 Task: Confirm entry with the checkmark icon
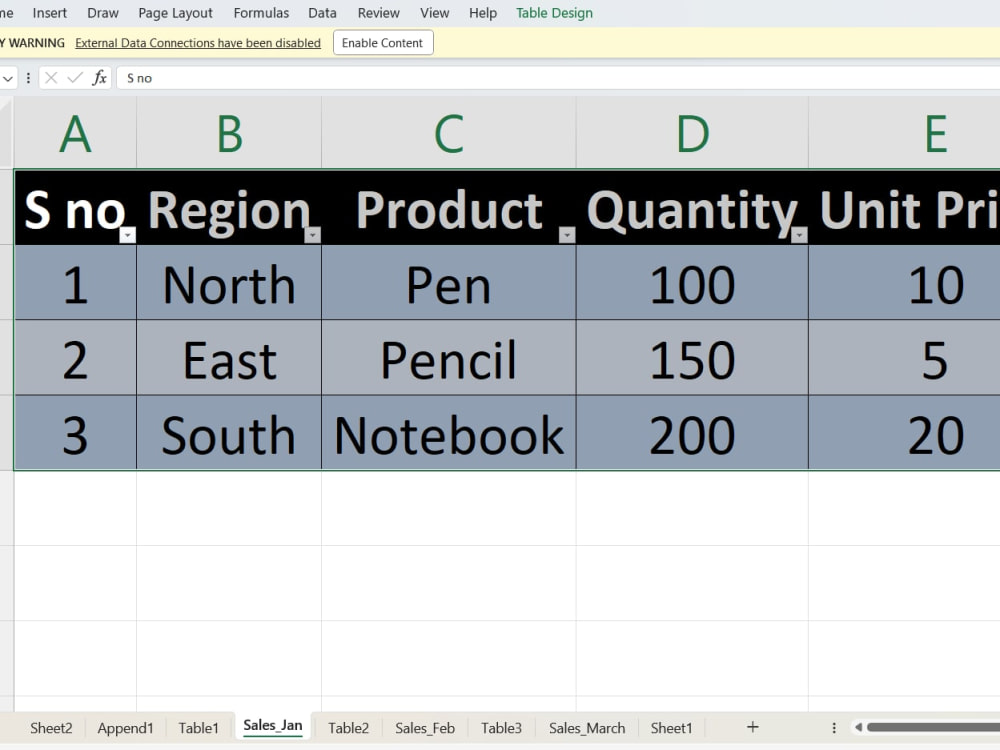tap(75, 78)
